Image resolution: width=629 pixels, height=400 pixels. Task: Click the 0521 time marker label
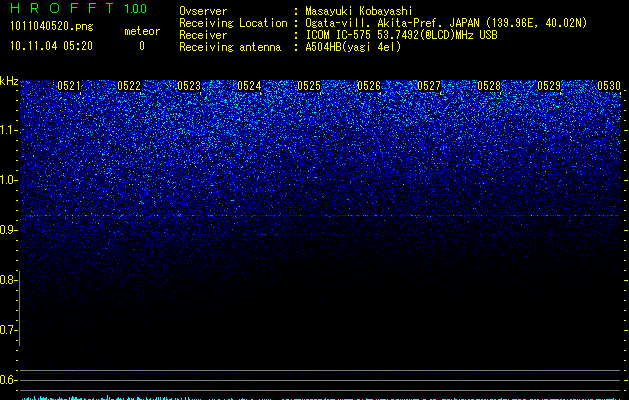[69, 86]
